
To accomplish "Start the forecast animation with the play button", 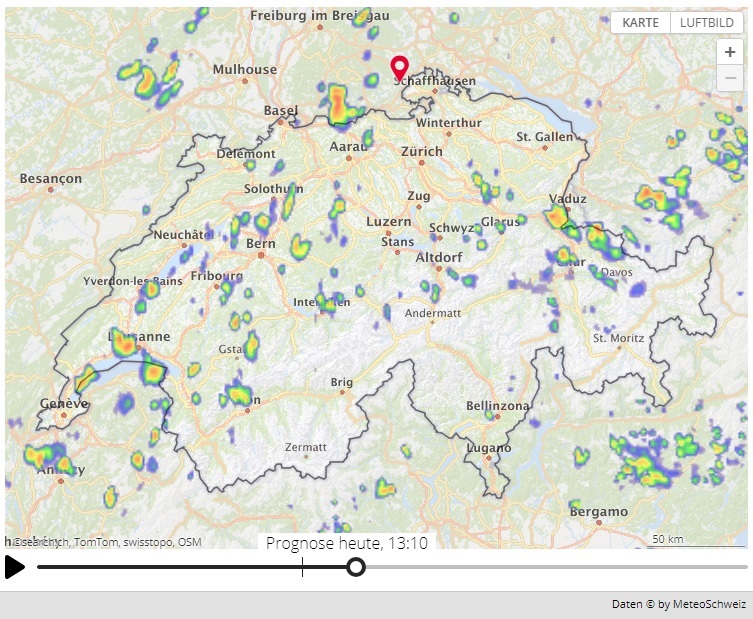I will tap(15, 567).
